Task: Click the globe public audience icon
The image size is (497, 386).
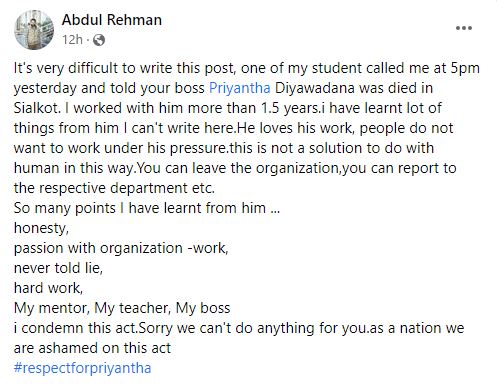Action: [99, 40]
